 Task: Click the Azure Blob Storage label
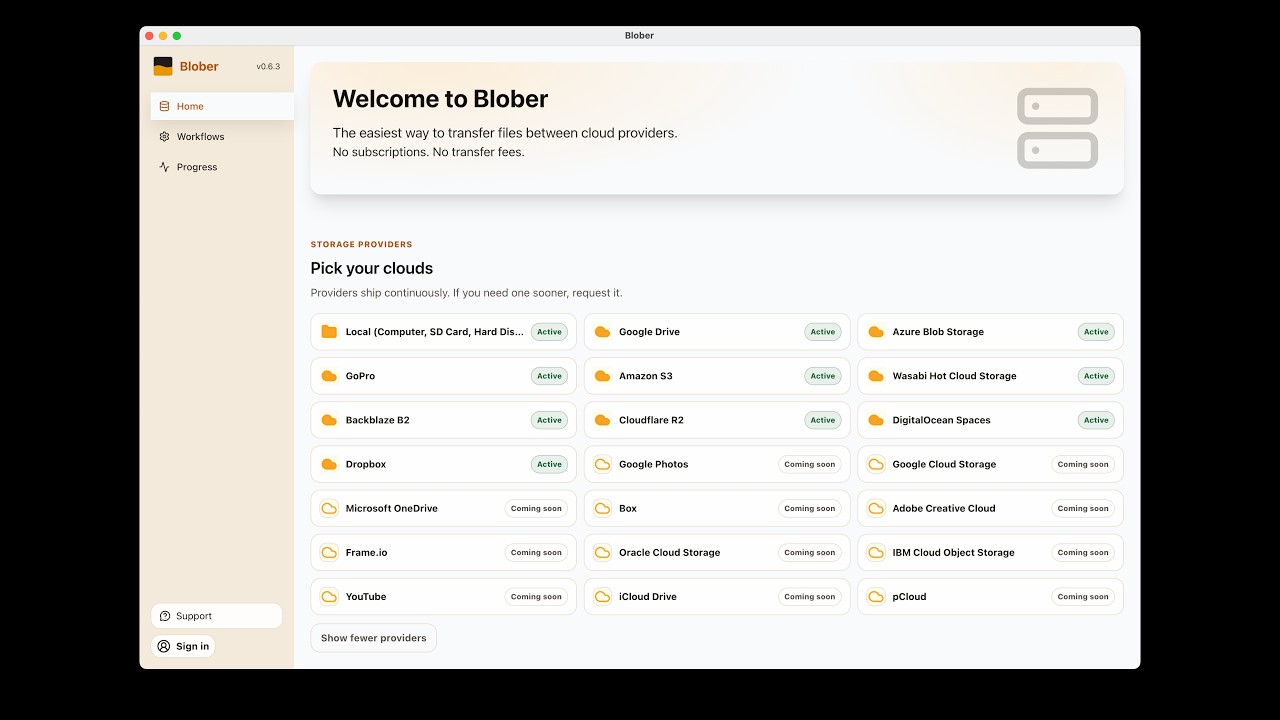[938, 332]
